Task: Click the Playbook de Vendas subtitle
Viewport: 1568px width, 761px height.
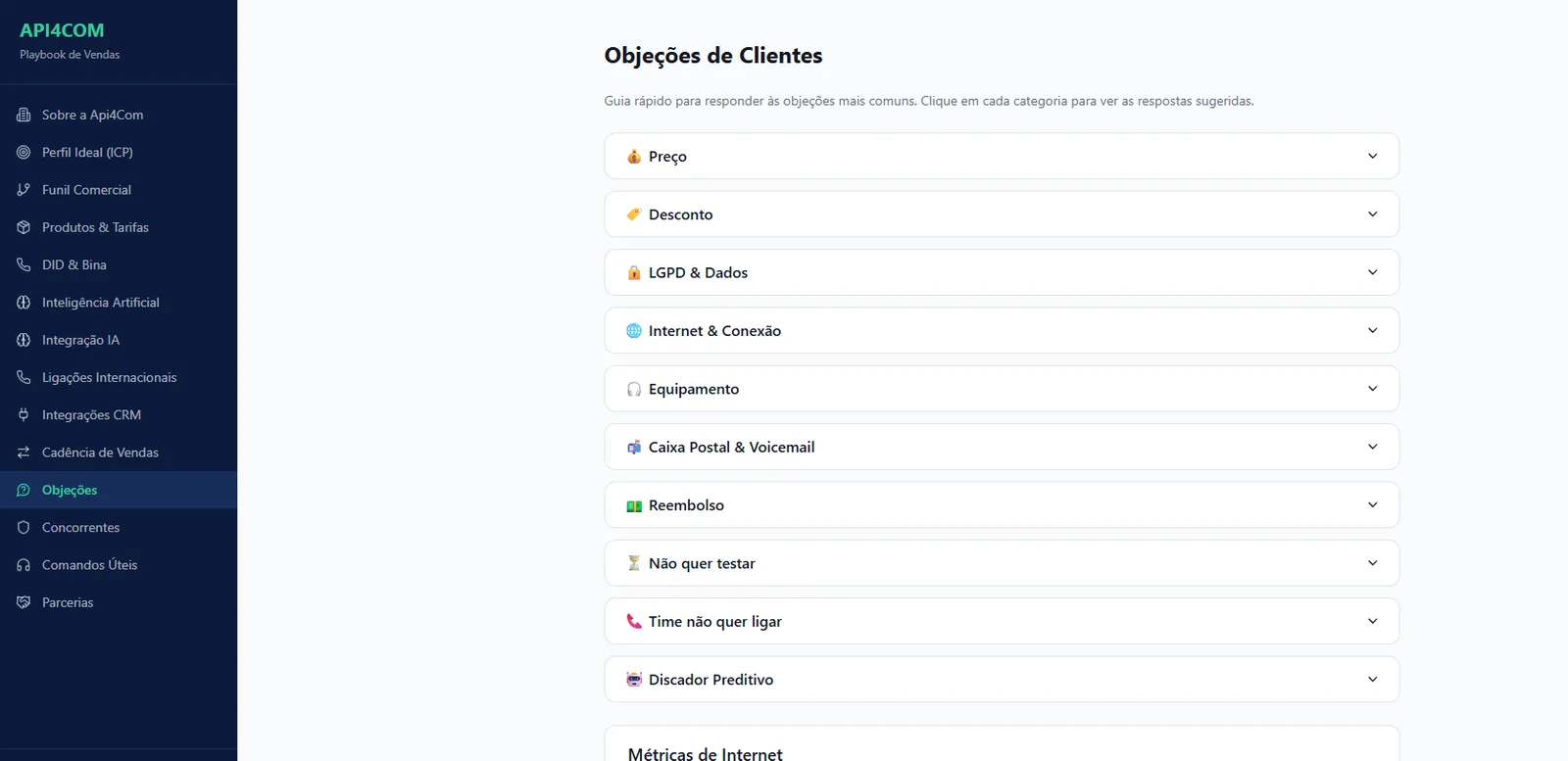Action: [x=70, y=55]
